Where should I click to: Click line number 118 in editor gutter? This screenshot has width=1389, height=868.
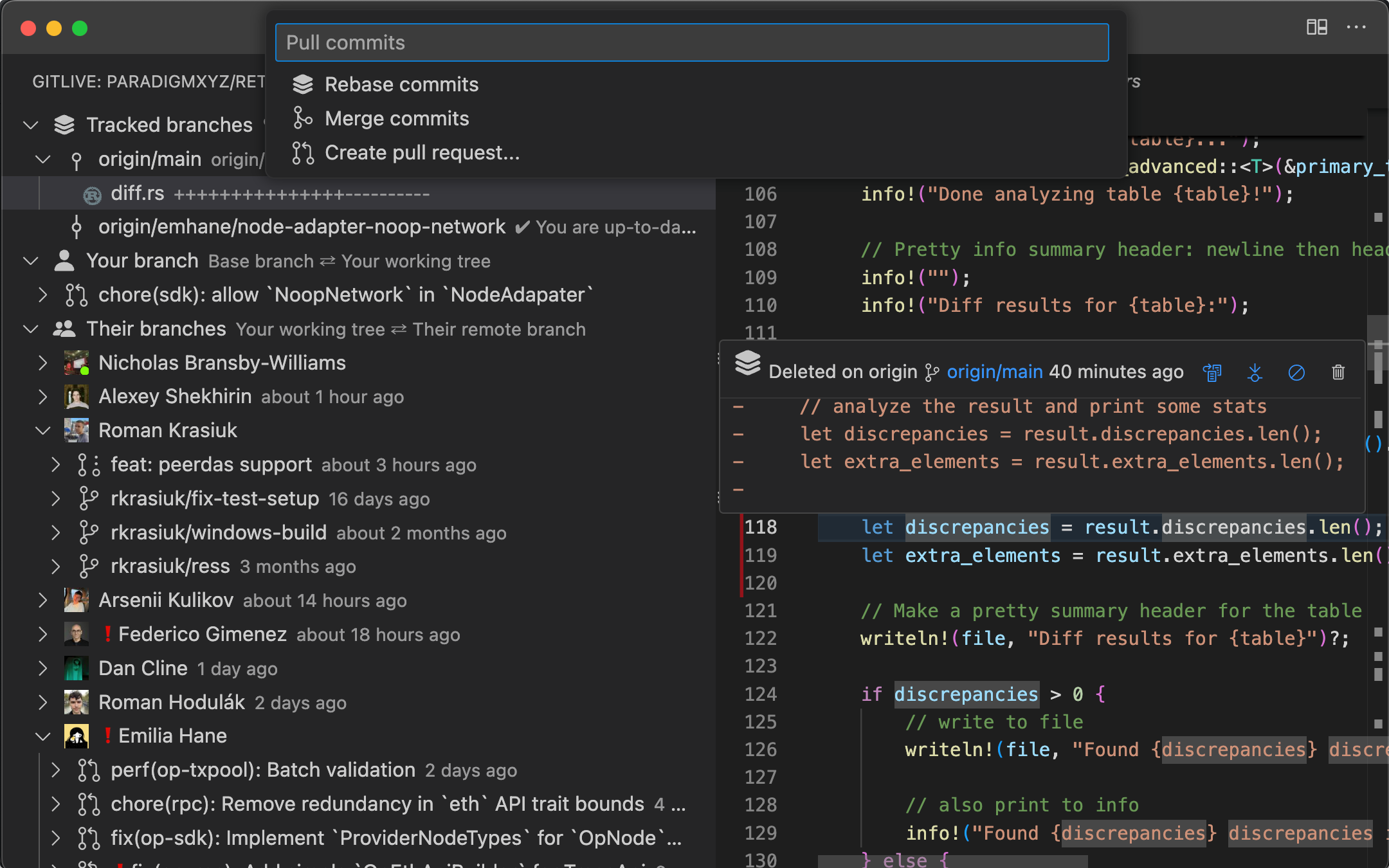761,527
